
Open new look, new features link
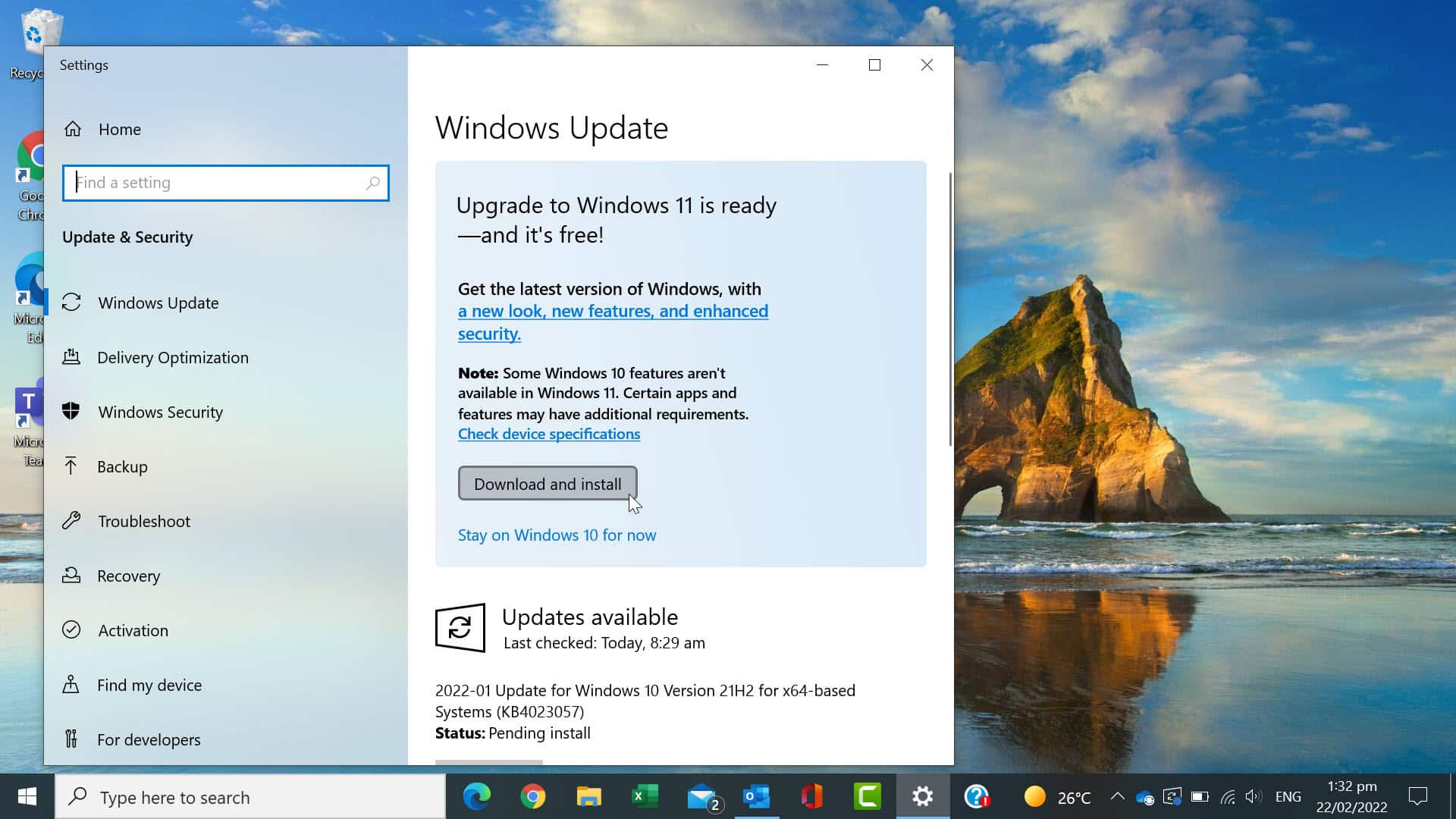coord(612,311)
